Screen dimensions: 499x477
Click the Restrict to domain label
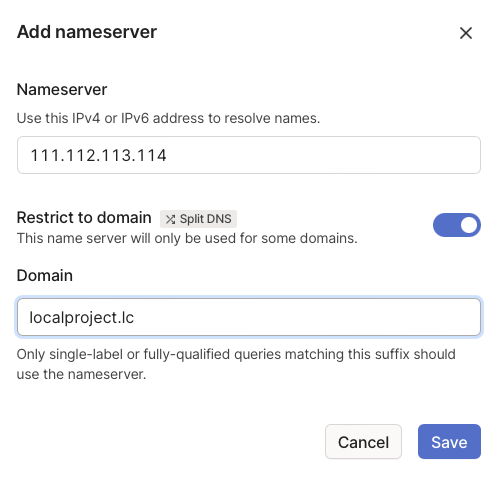click(x=84, y=217)
